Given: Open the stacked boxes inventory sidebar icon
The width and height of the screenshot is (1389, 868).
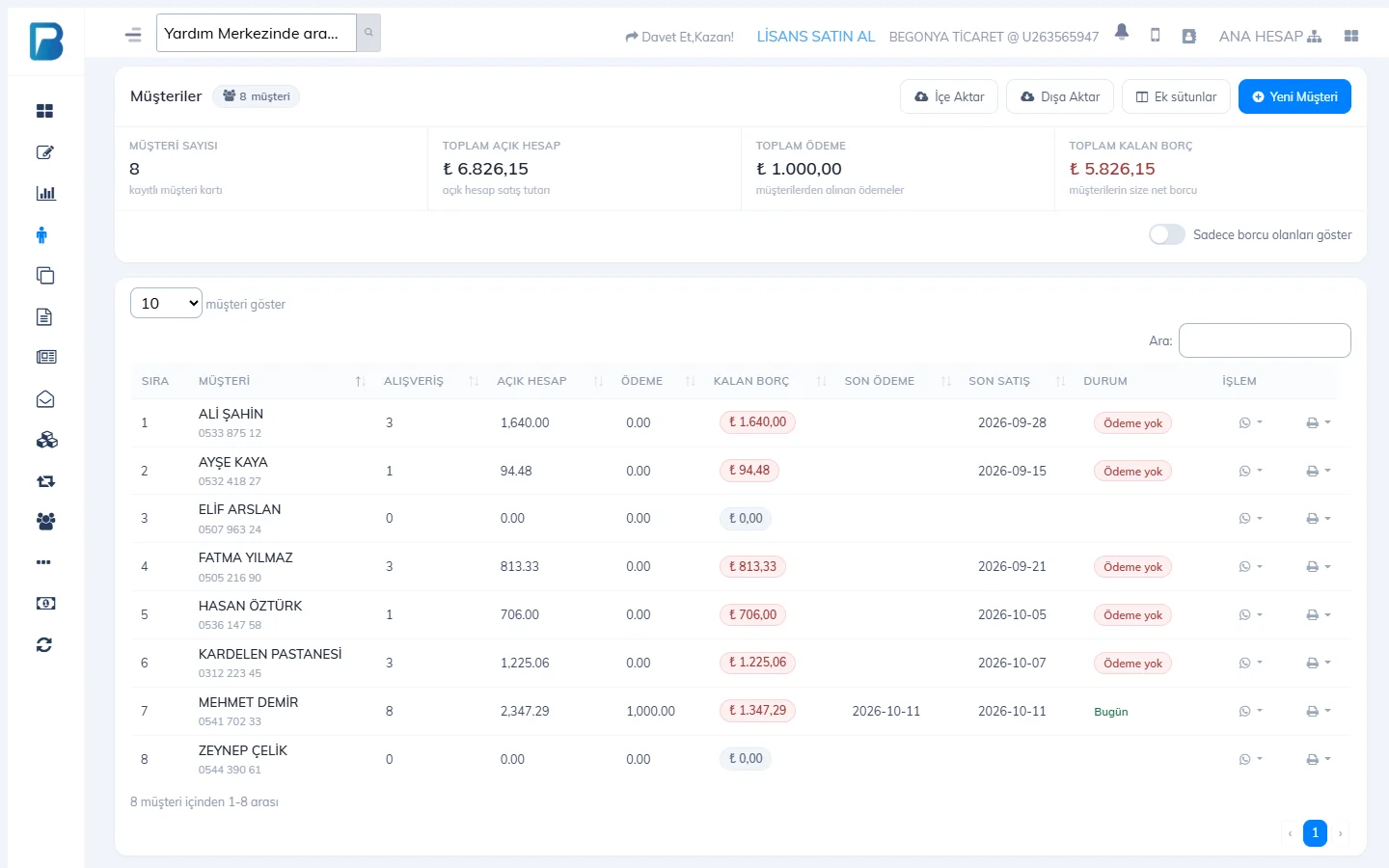Looking at the screenshot, I should 46,440.
